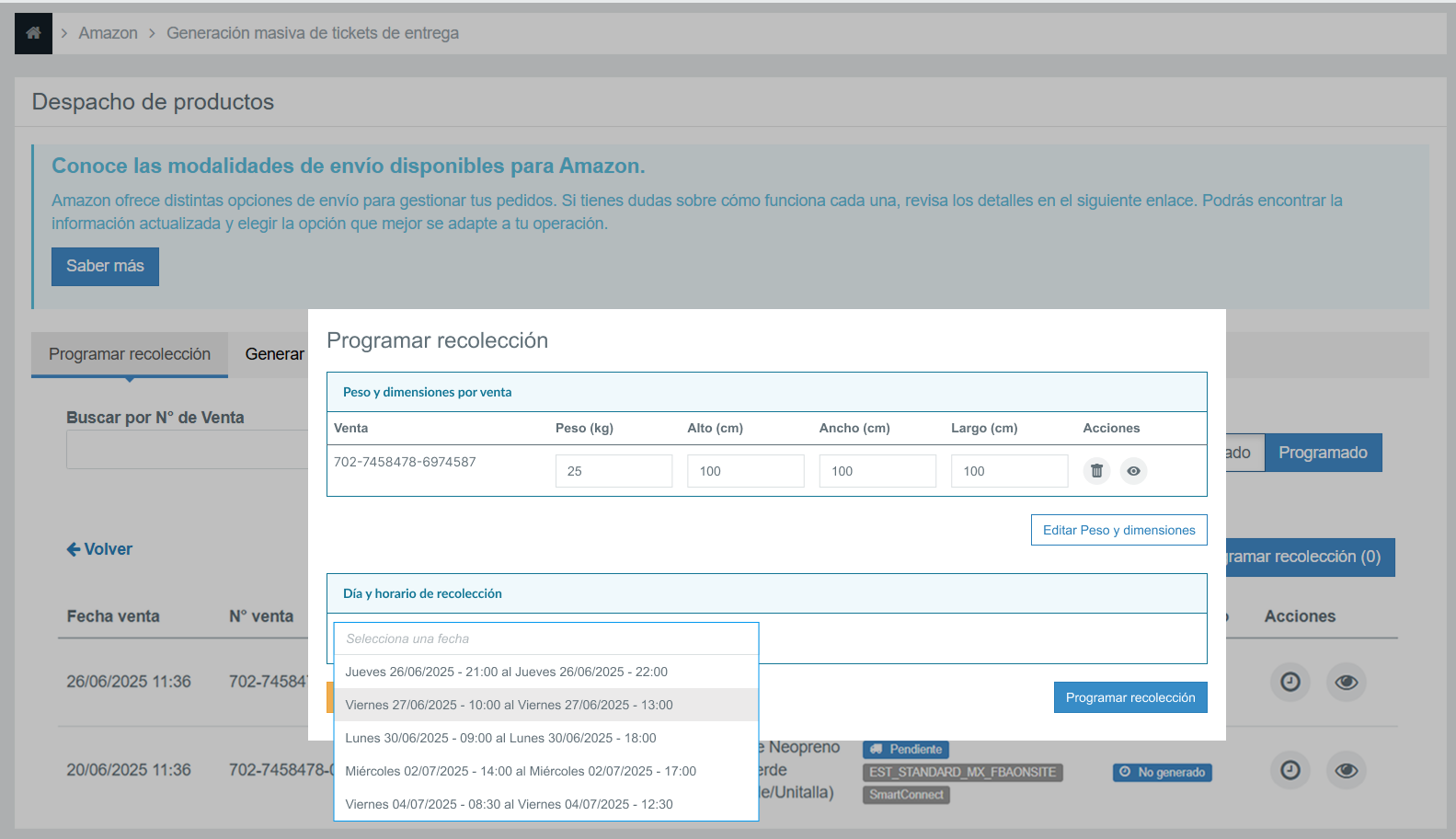Screen dimensions: 1456x839
Task: Open Amazon breadcrumb link
Action: pyautogui.click(x=108, y=33)
